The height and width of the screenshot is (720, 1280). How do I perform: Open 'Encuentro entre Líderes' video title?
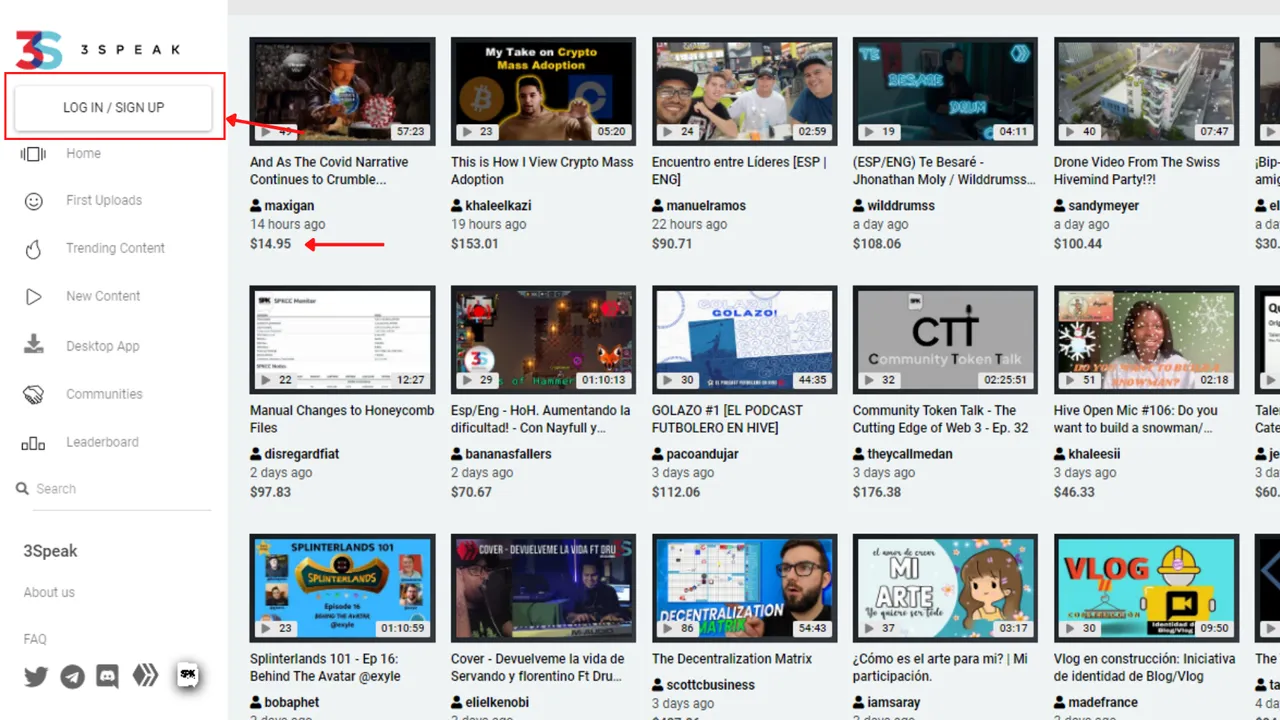[x=739, y=171]
